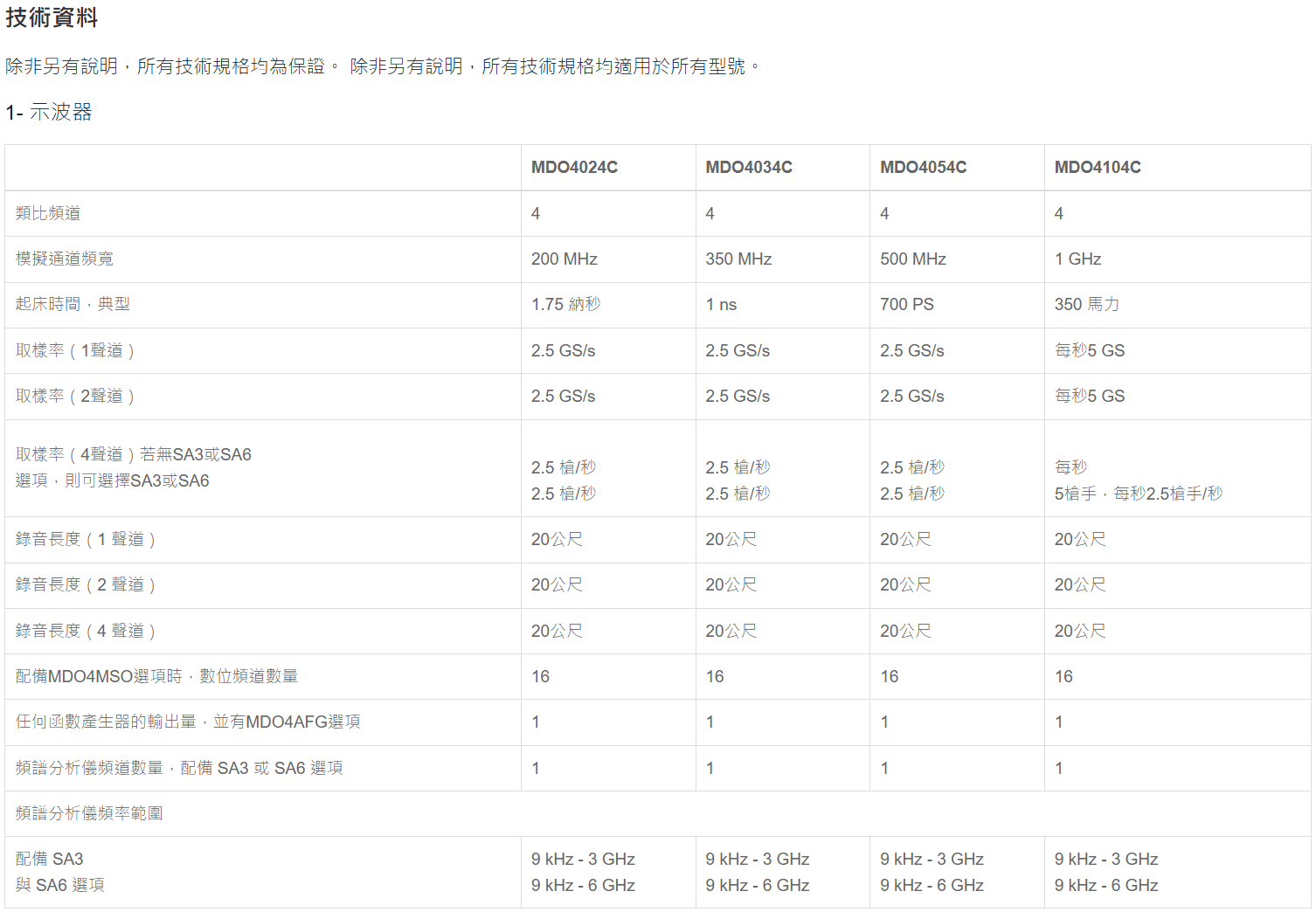Viewport: 1316px width, 912px height.
Task: Click the 任何函數產生器的輸出量 row label
Action: 188,722
